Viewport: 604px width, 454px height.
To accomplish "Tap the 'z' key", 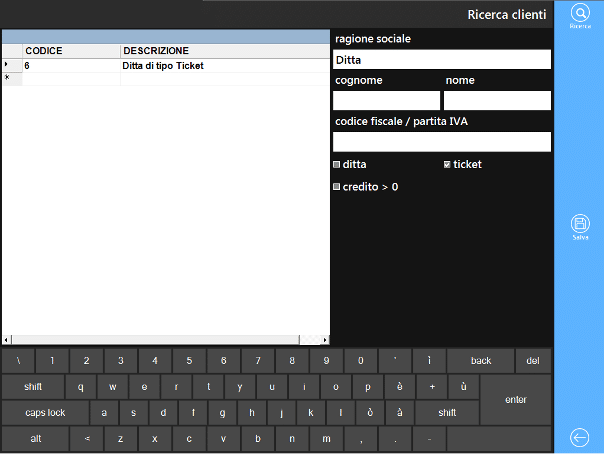I will point(121,439).
